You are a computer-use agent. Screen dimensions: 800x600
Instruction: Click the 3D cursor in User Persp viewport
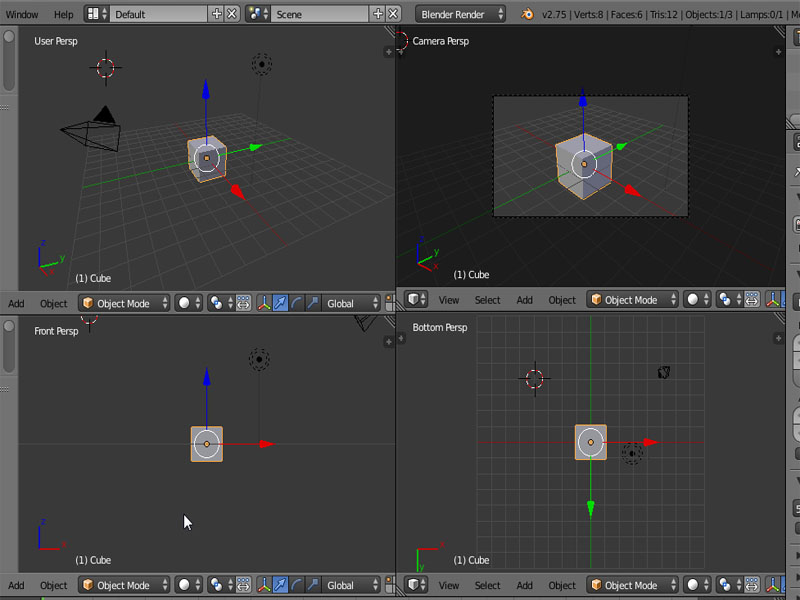point(106,67)
